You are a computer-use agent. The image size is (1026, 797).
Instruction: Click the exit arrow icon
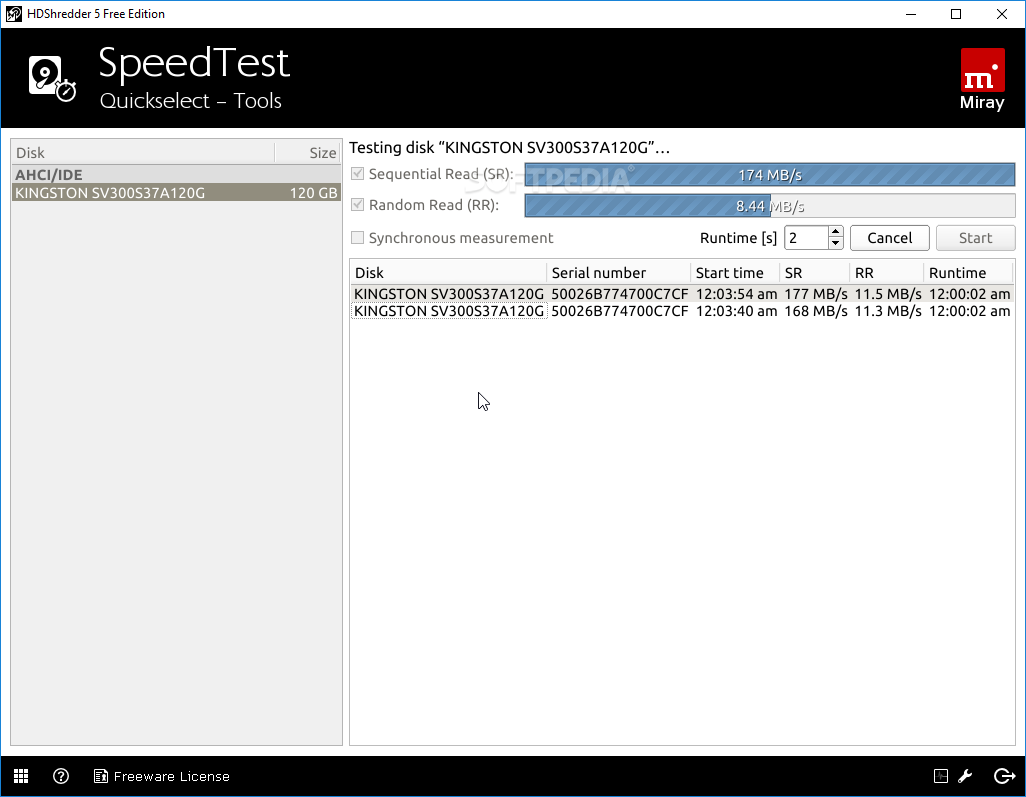pos(1004,776)
